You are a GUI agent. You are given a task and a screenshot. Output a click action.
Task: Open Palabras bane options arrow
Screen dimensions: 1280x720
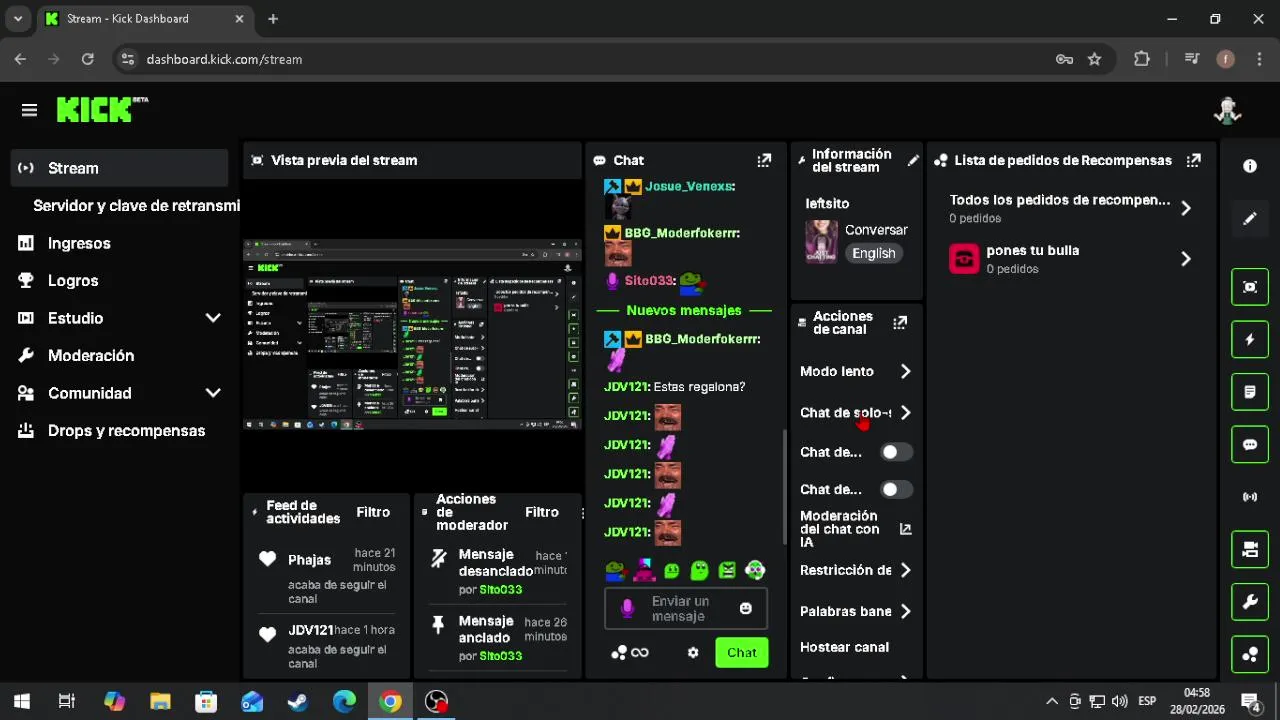click(x=905, y=611)
